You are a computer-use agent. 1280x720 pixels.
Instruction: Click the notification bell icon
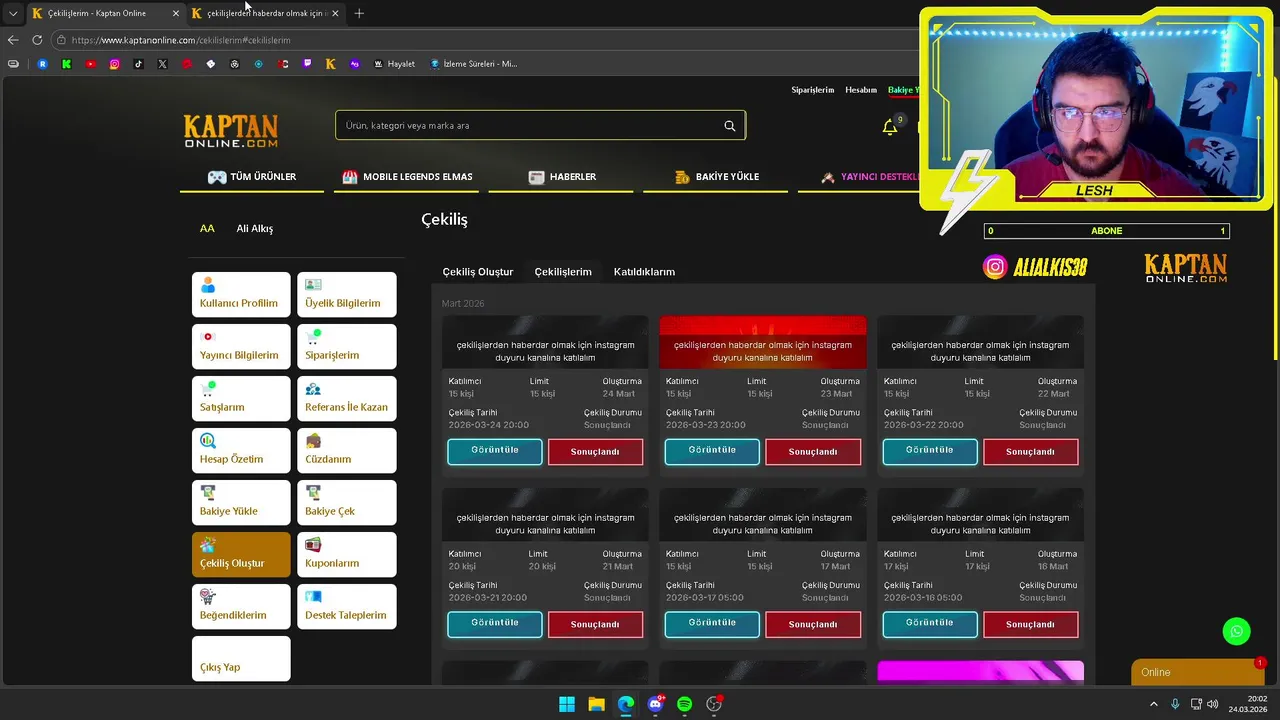point(889,127)
